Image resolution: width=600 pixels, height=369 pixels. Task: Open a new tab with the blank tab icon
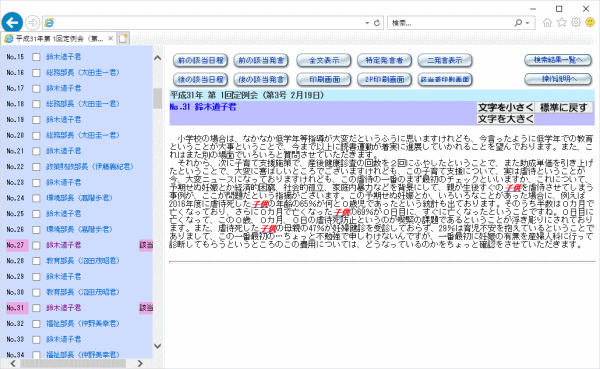pos(123,38)
